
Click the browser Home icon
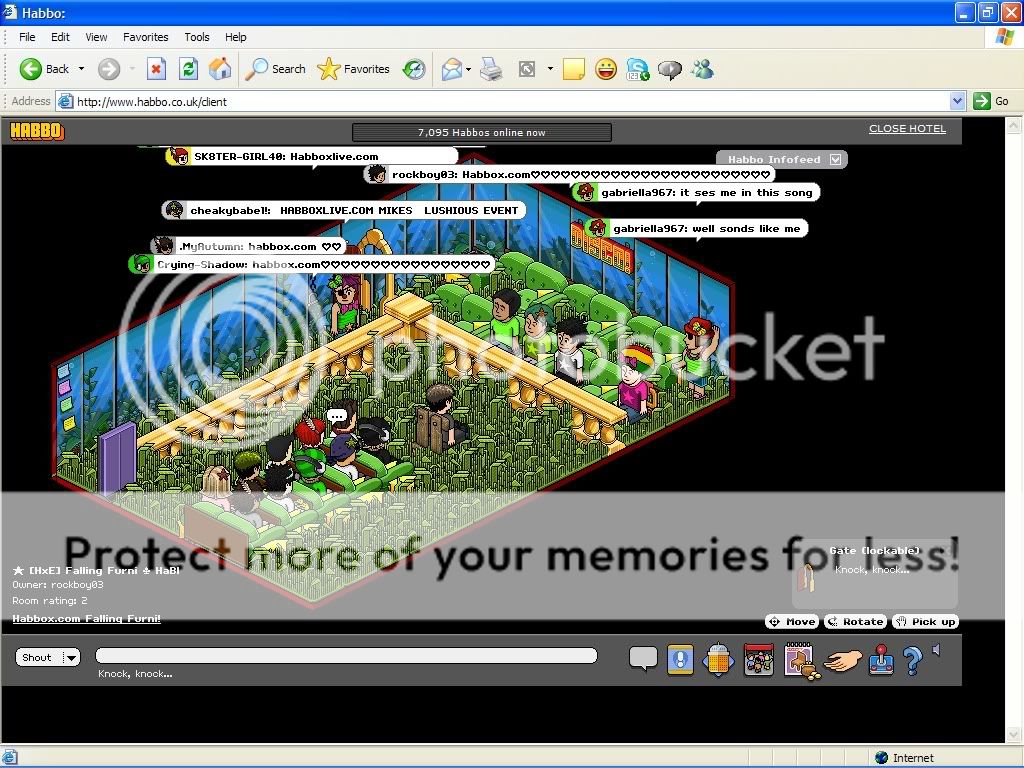point(220,69)
